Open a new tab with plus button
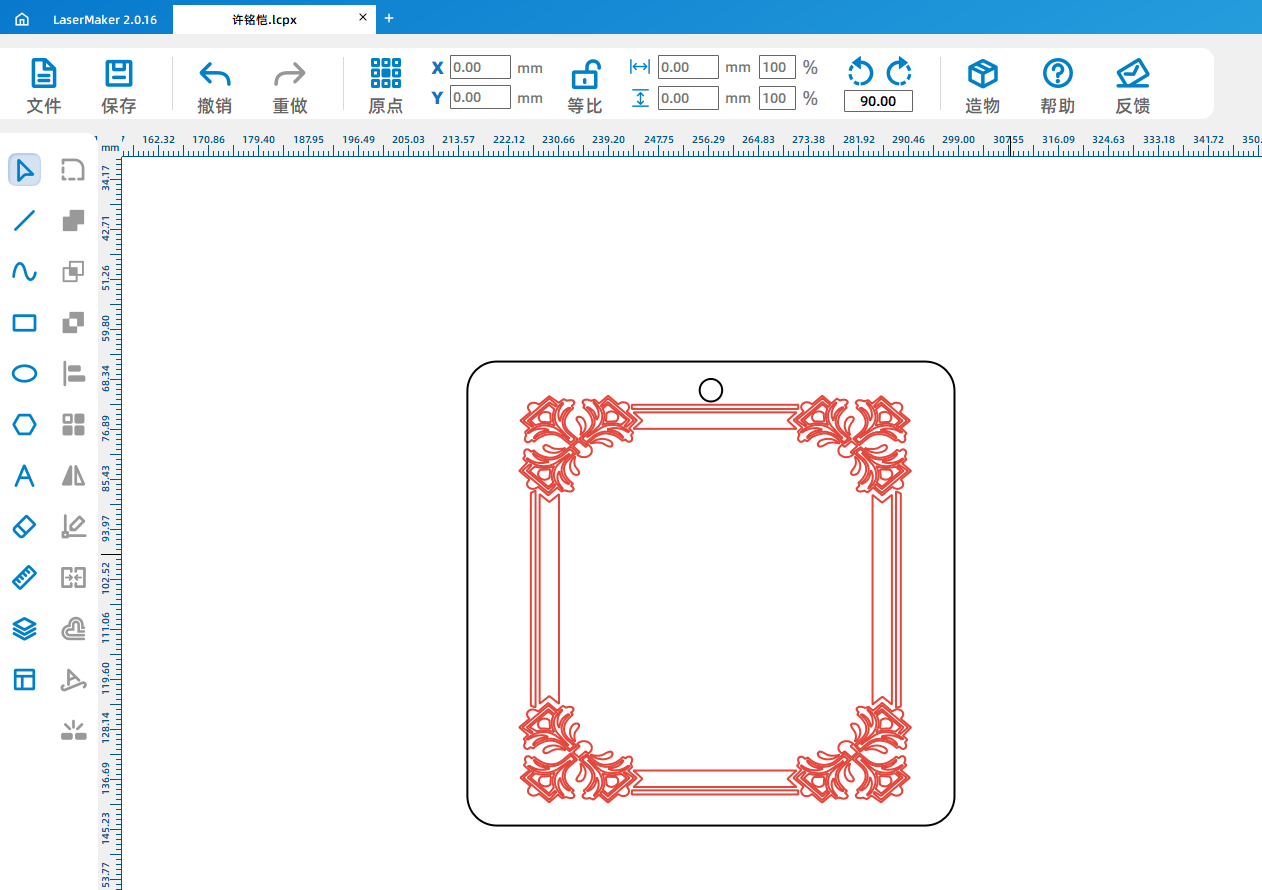This screenshot has height=890, width=1262. point(389,18)
